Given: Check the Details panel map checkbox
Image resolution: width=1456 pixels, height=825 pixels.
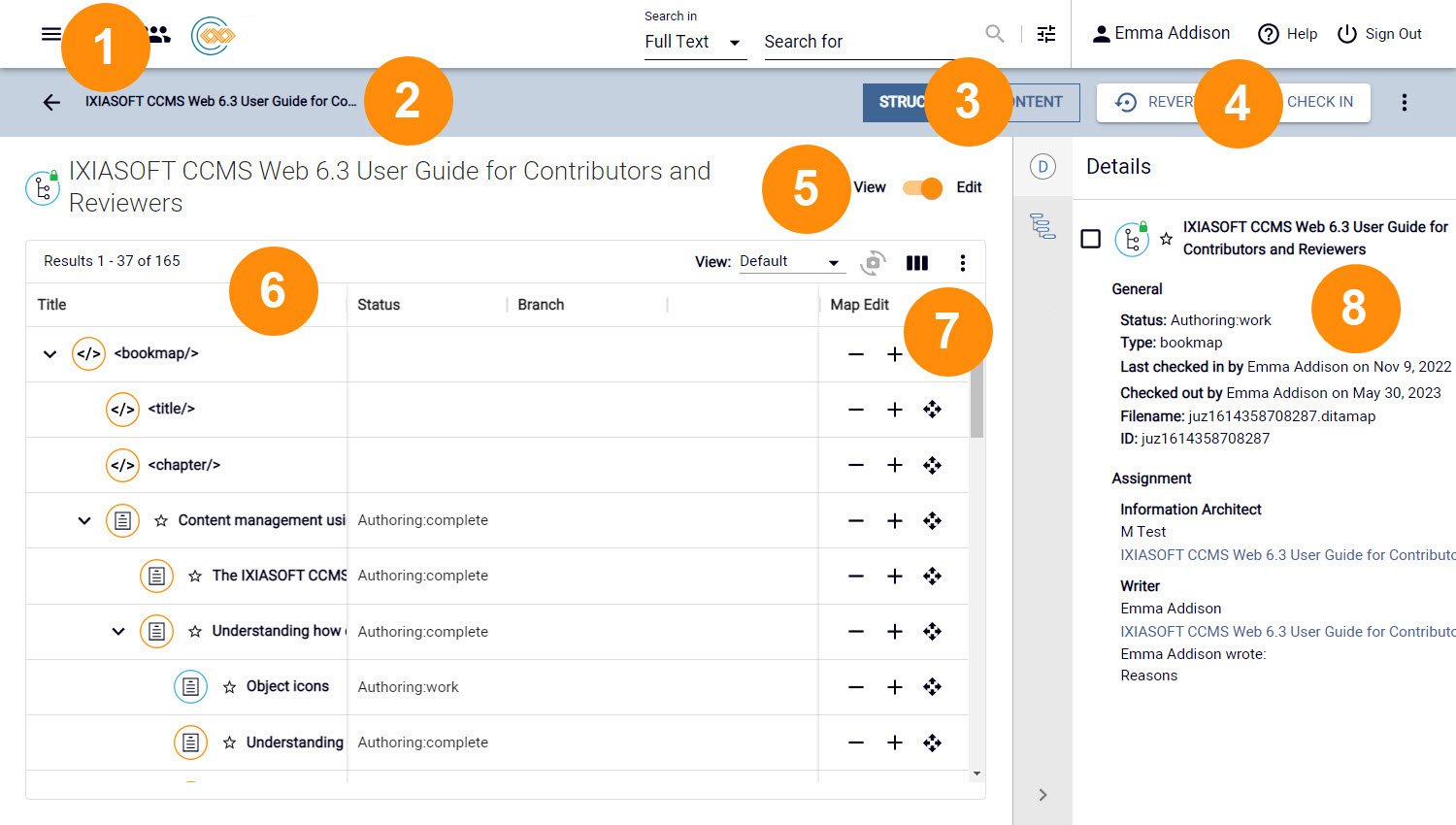Looking at the screenshot, I should click(1091, 239).
